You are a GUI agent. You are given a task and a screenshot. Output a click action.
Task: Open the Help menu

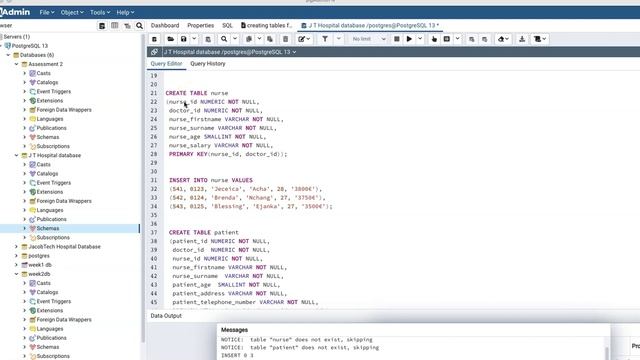click(125, 13)
